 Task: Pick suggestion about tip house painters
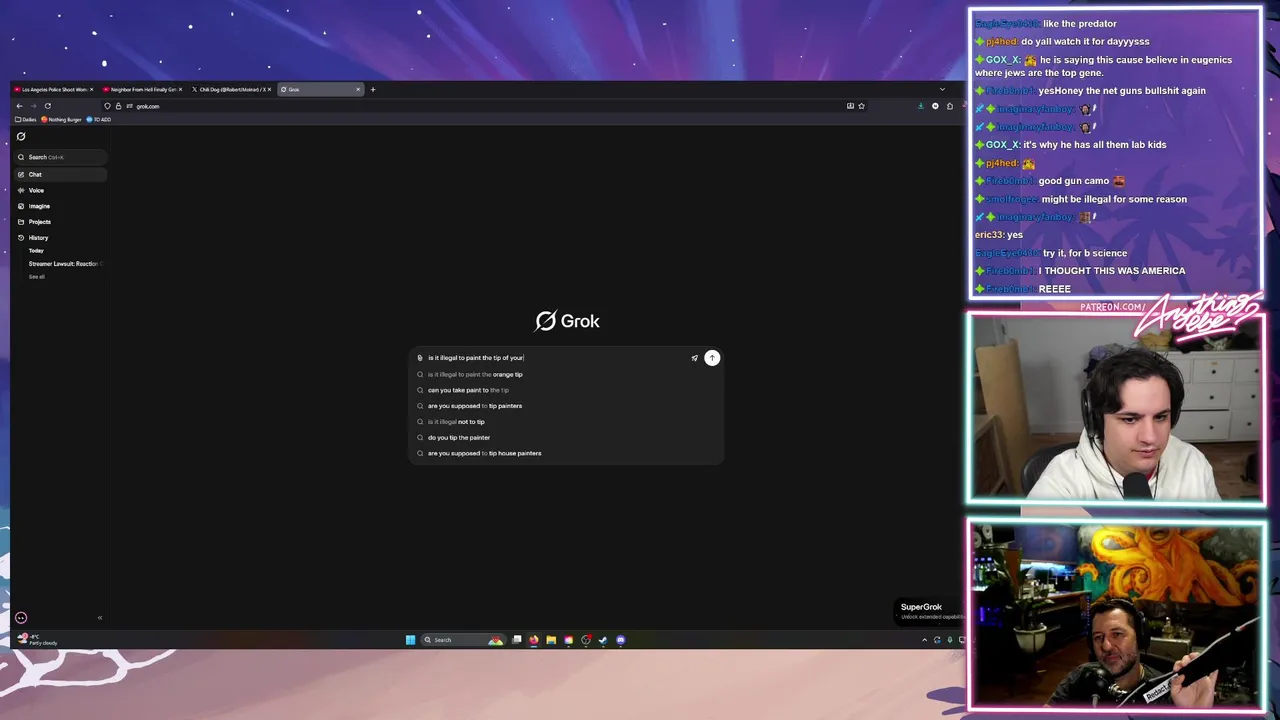[x=566, y=453]
